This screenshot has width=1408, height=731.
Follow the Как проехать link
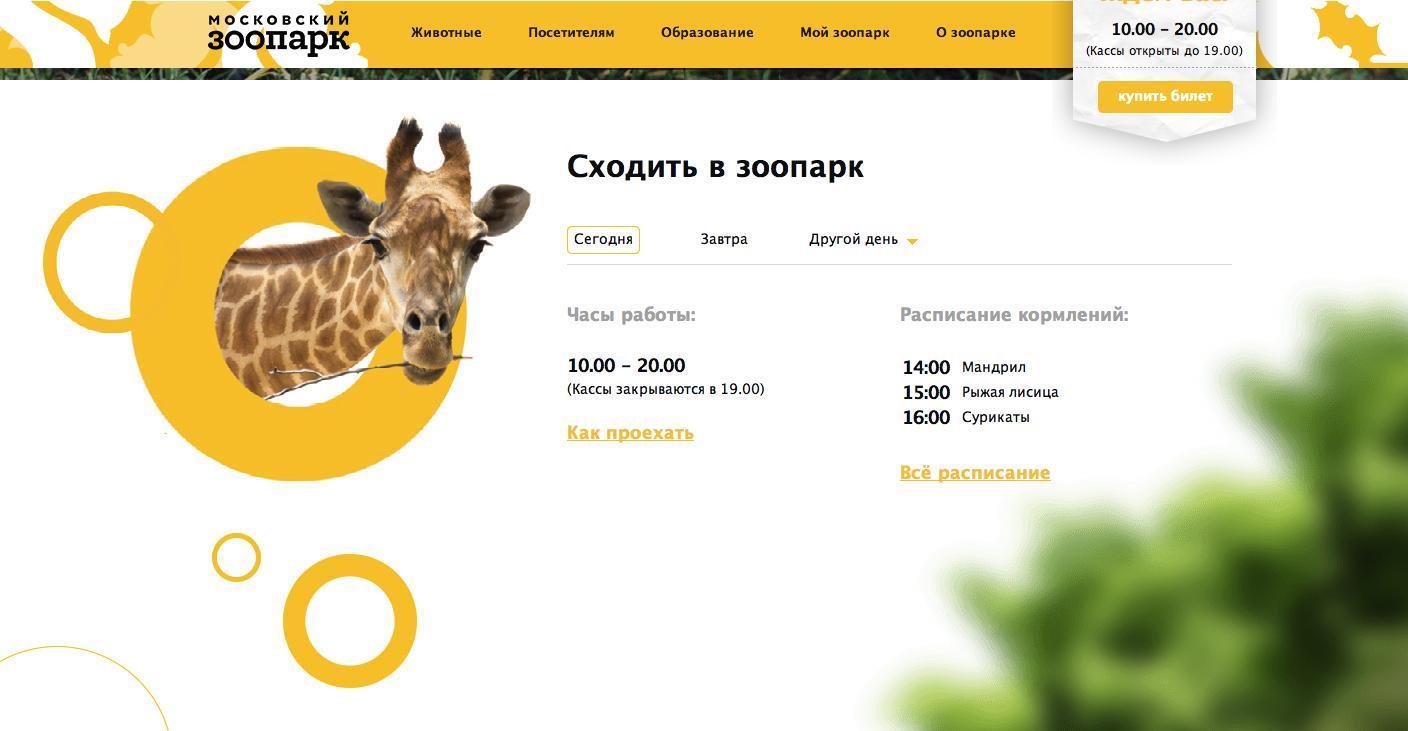630,433
